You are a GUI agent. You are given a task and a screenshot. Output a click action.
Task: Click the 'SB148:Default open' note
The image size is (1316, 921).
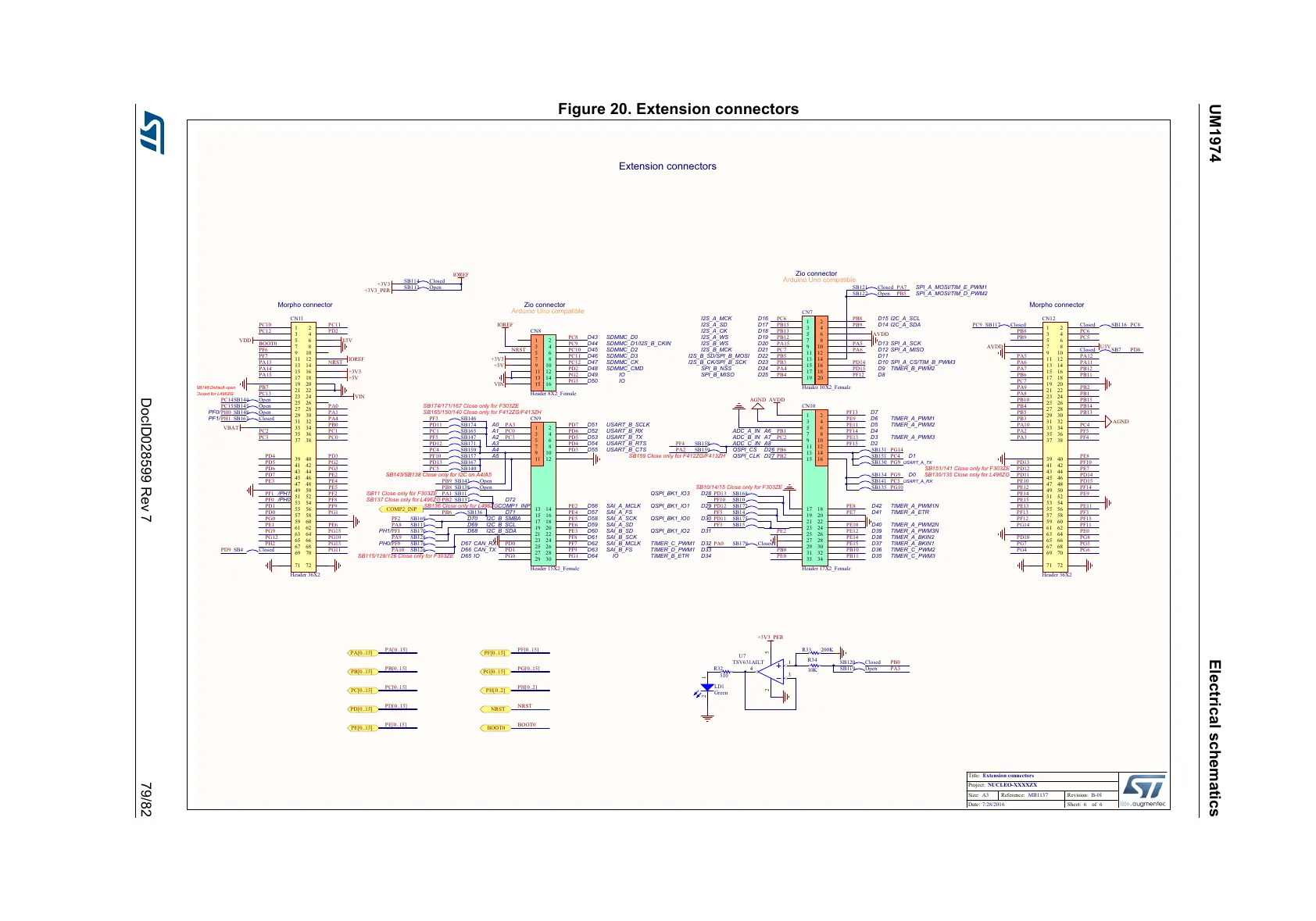(x=216, y=387)
